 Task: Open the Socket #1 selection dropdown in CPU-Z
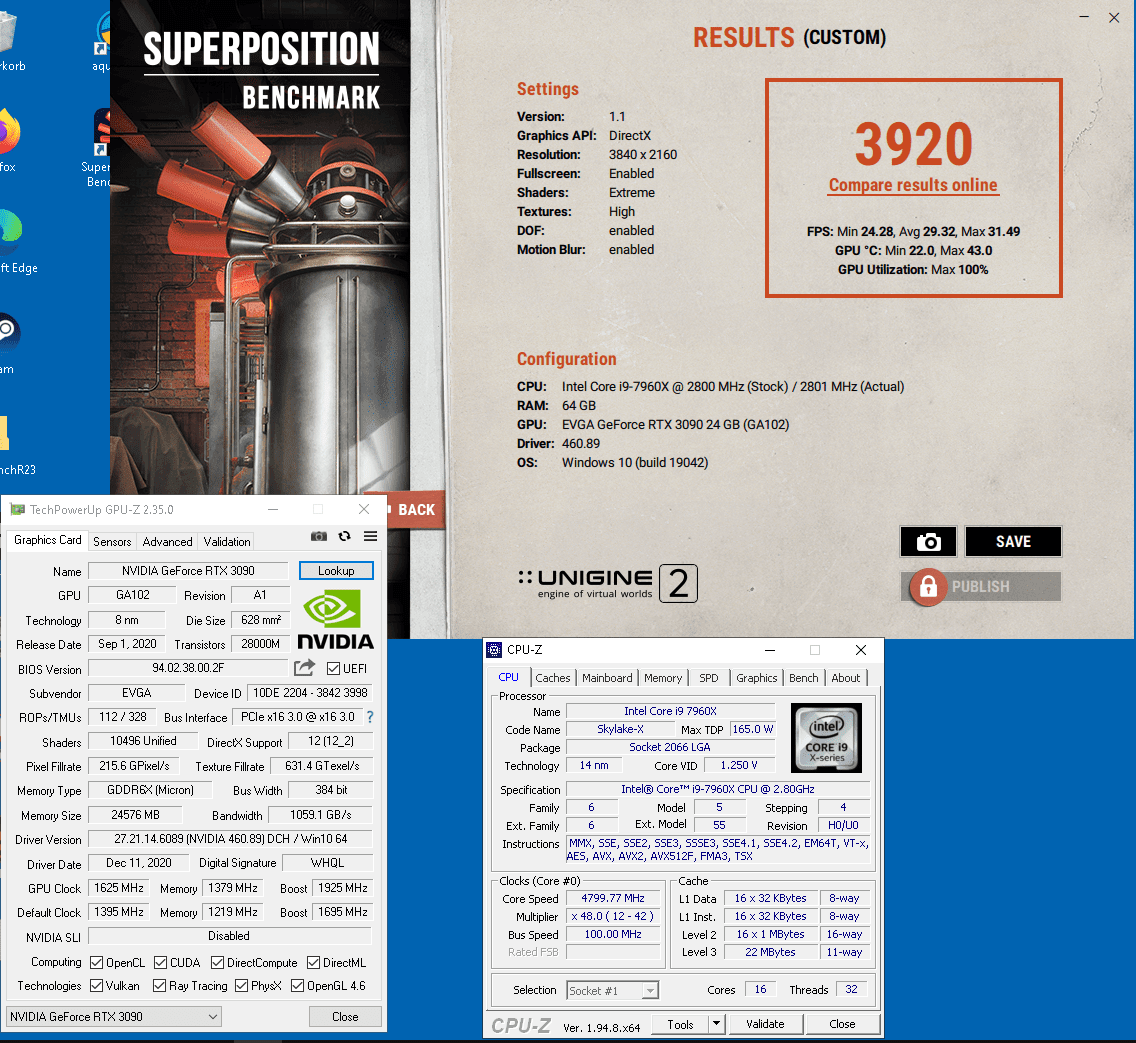click(x=612, y=990)
